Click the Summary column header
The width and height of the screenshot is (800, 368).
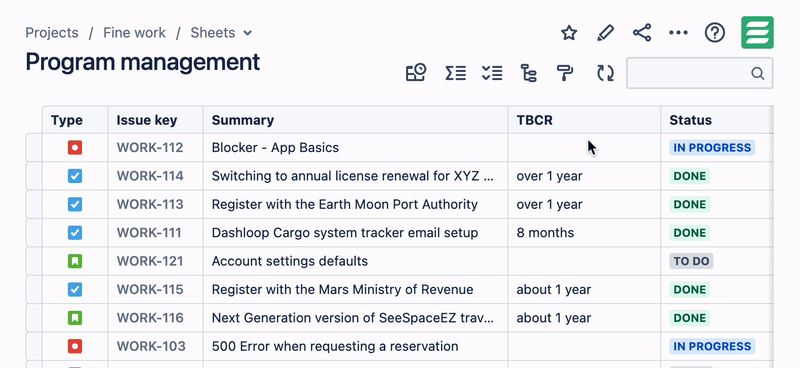[356, 120]
